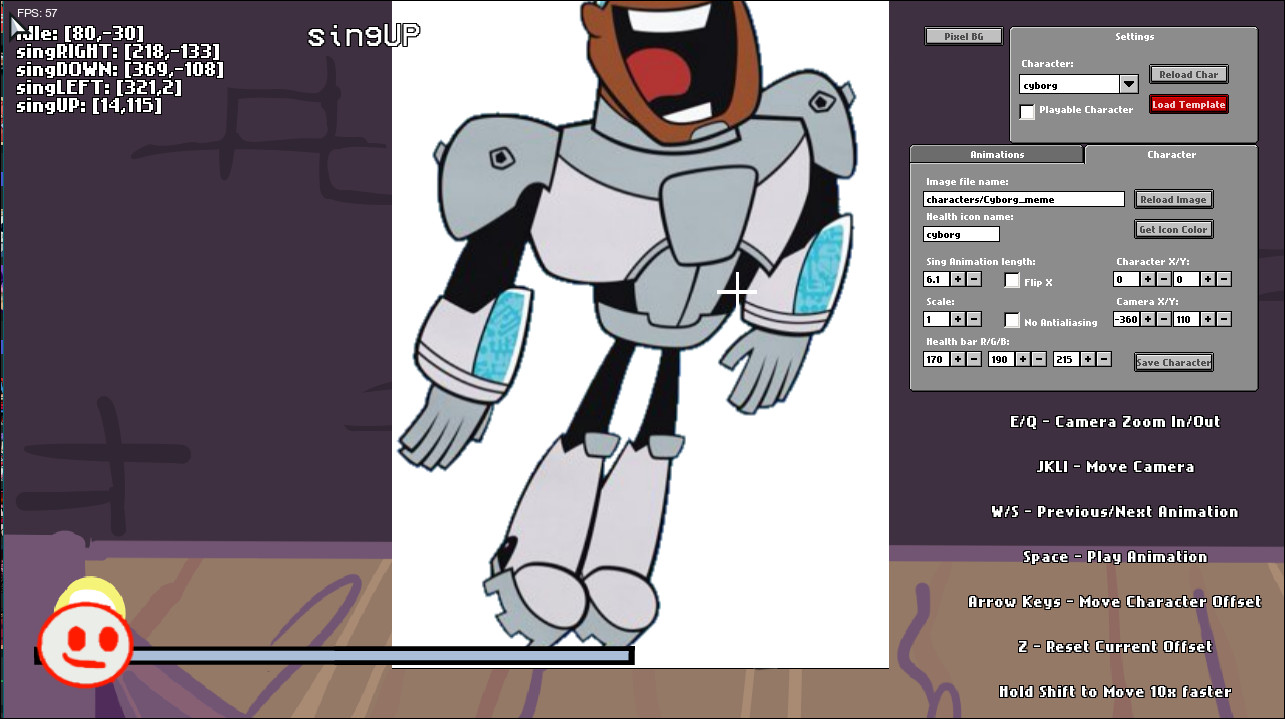Increase Sing Animation length with plus
Screen dimensions: 1285x719
(x=958, y=279)
